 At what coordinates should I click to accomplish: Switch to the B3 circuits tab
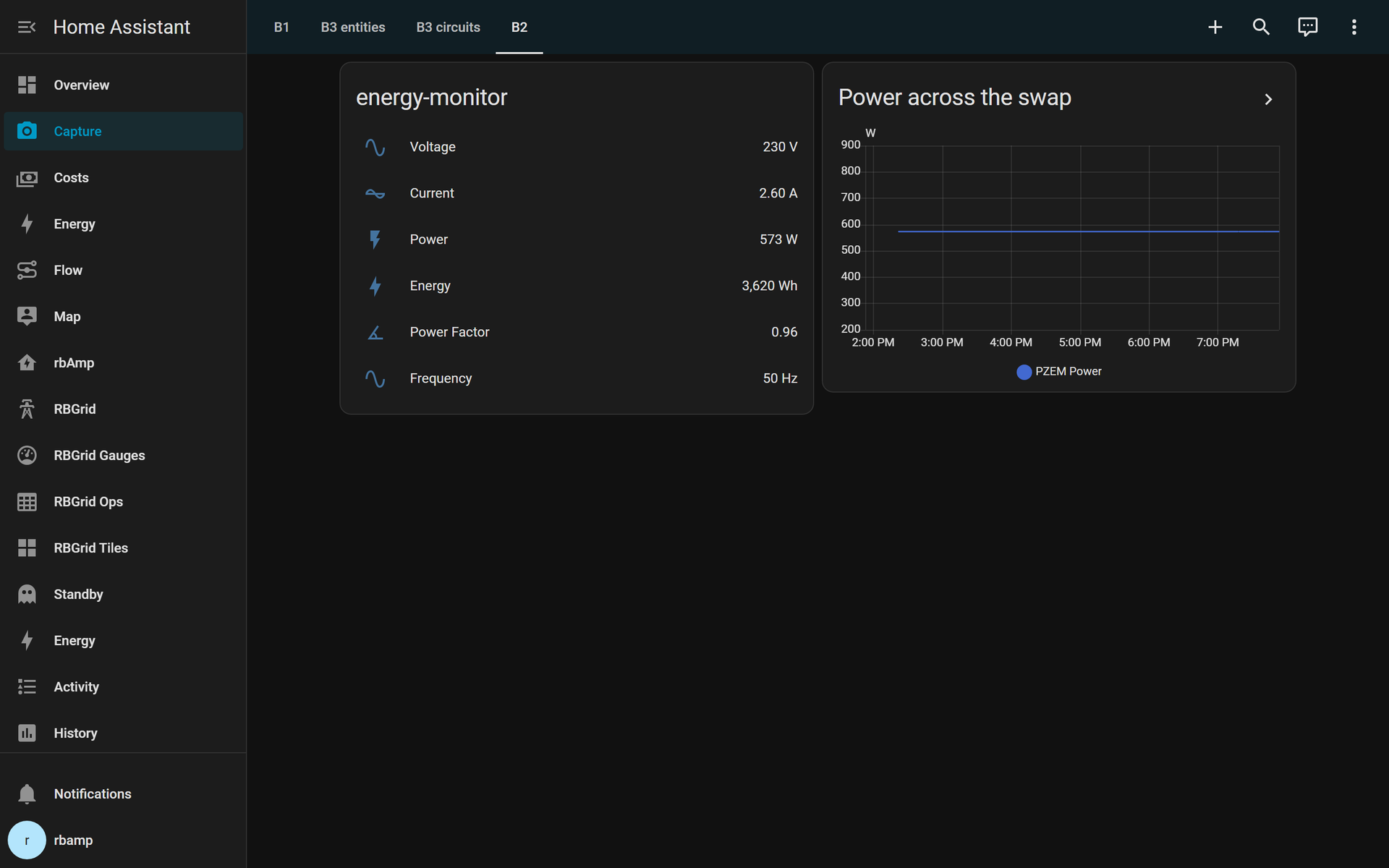(x=448, y=27)
